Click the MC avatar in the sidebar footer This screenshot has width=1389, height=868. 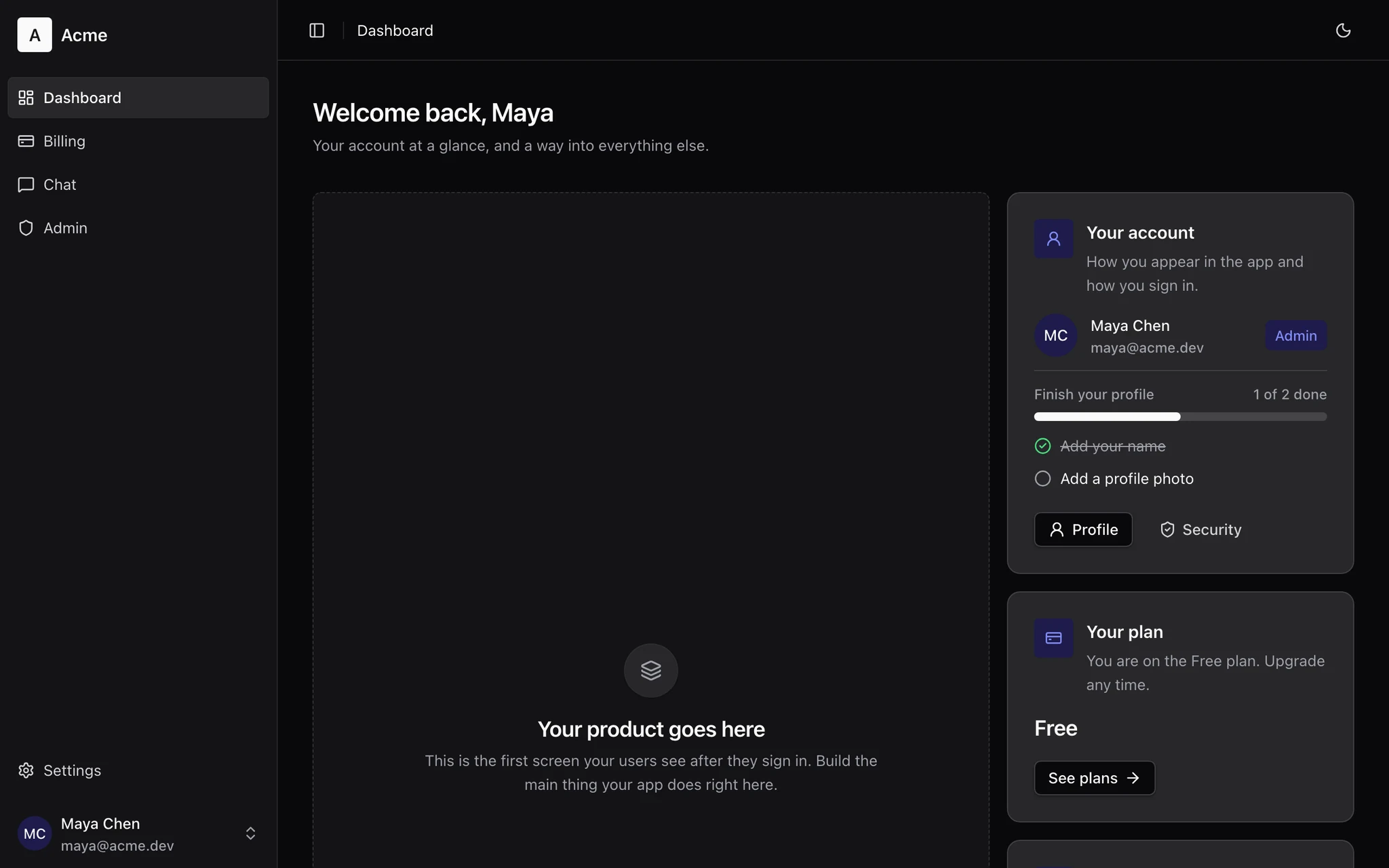pos(35,833)
